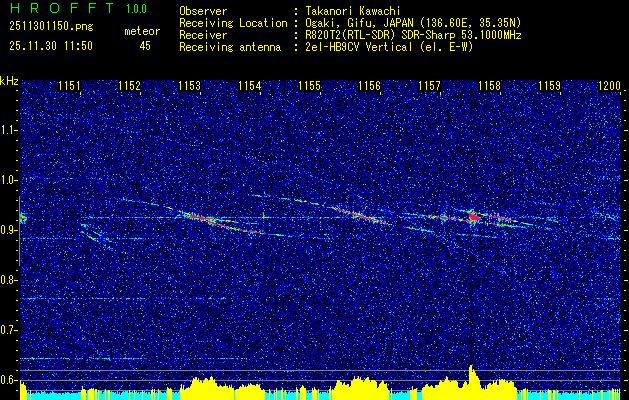Select the meteor count value 45
The image size is (629, 400).
(145, 46)
